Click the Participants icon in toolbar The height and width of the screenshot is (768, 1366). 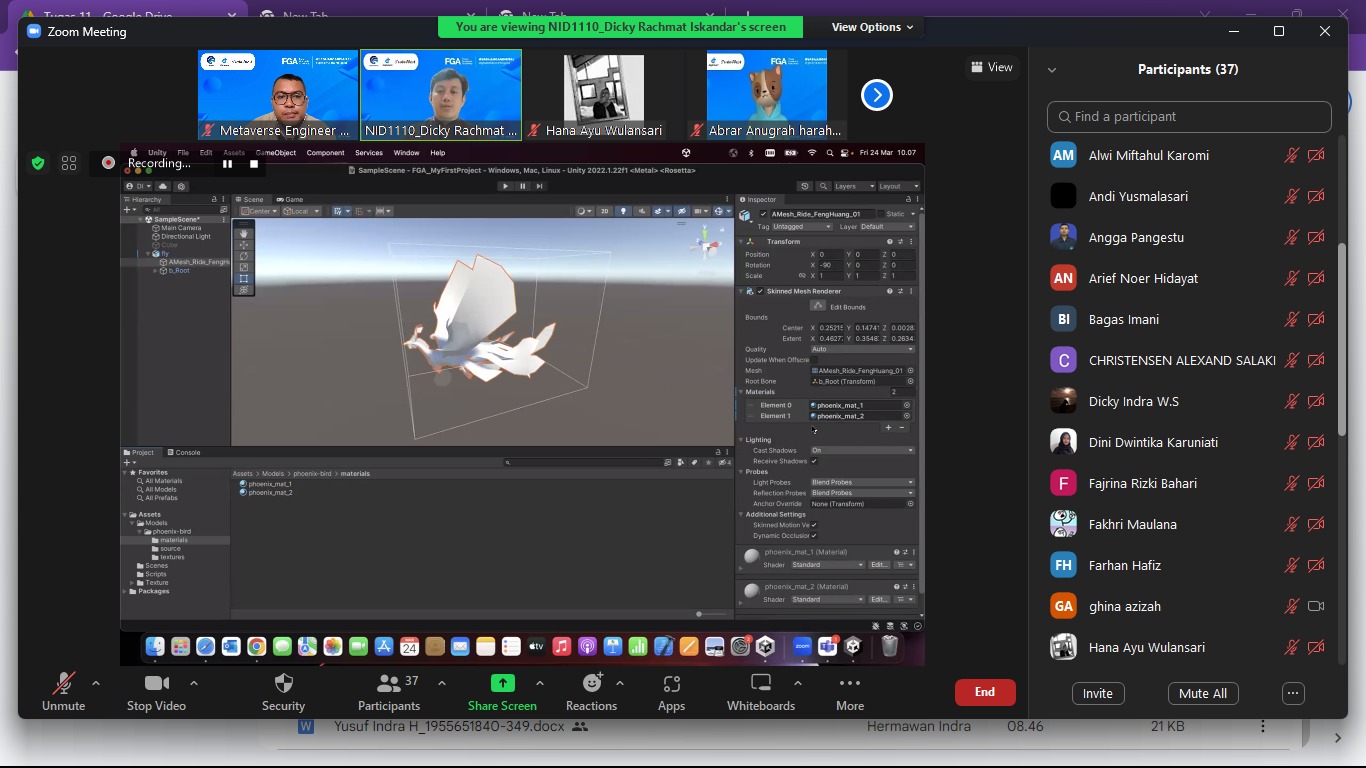(x=388, y=684)
